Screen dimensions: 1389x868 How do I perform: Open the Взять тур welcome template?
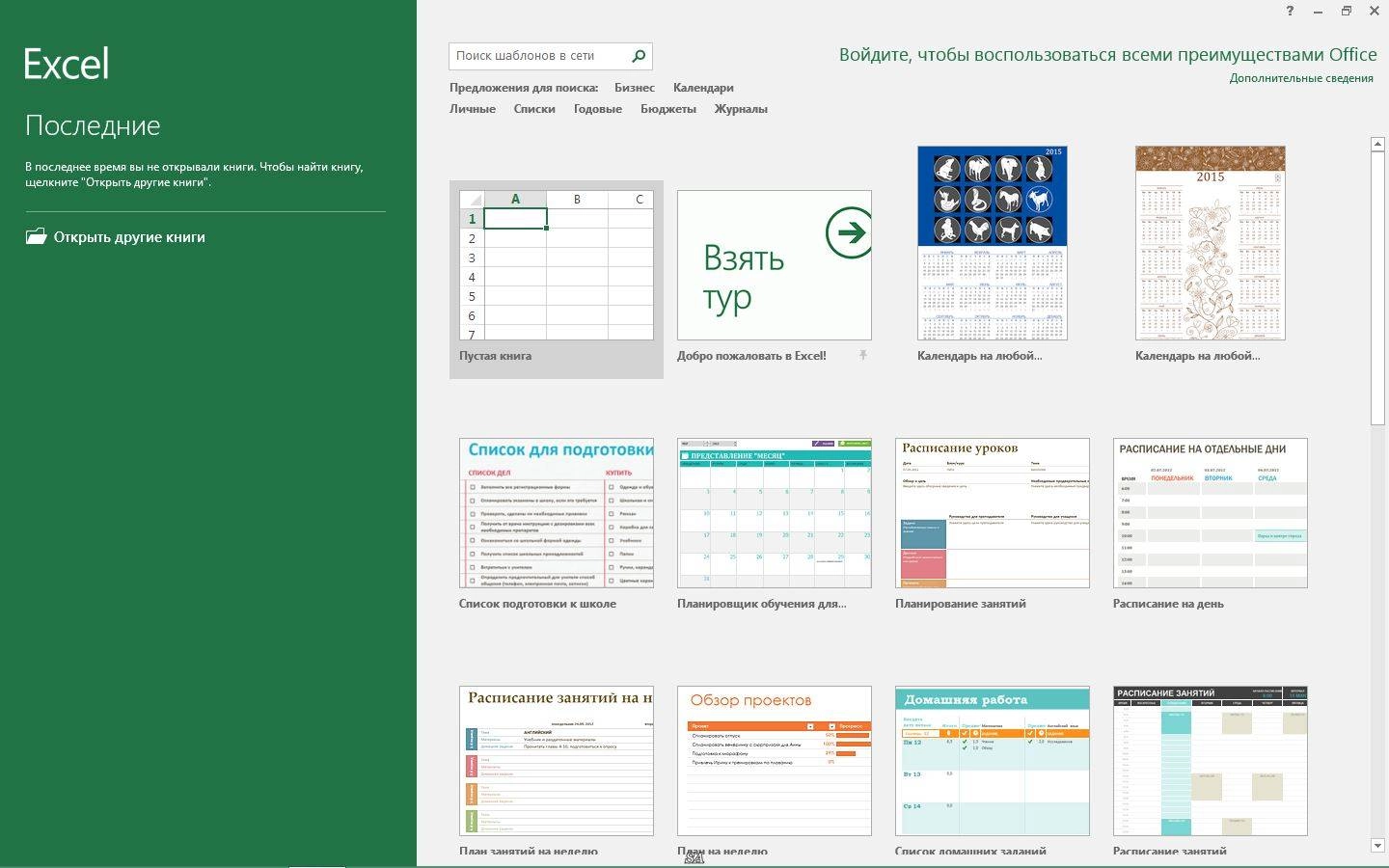pos(775,265)
